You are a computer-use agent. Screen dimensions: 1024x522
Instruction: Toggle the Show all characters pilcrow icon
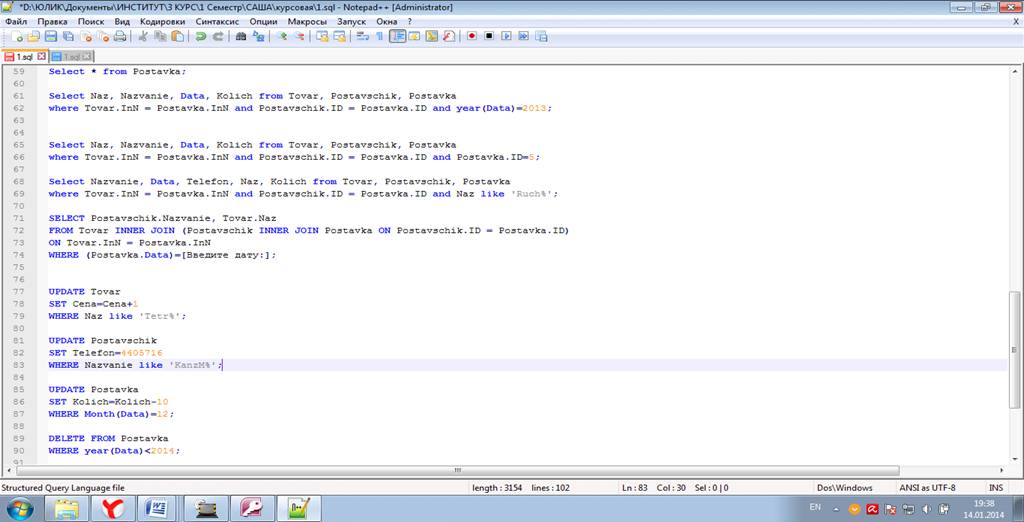[x=379, y=37]
